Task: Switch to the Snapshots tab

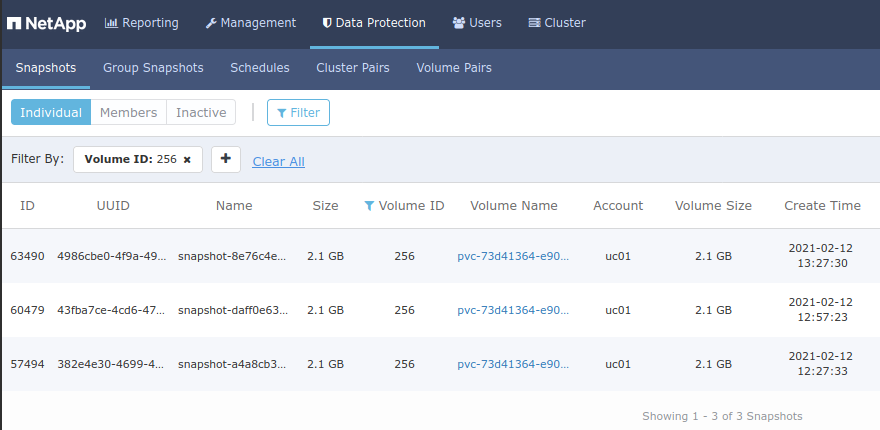Action: click(45, 68)
